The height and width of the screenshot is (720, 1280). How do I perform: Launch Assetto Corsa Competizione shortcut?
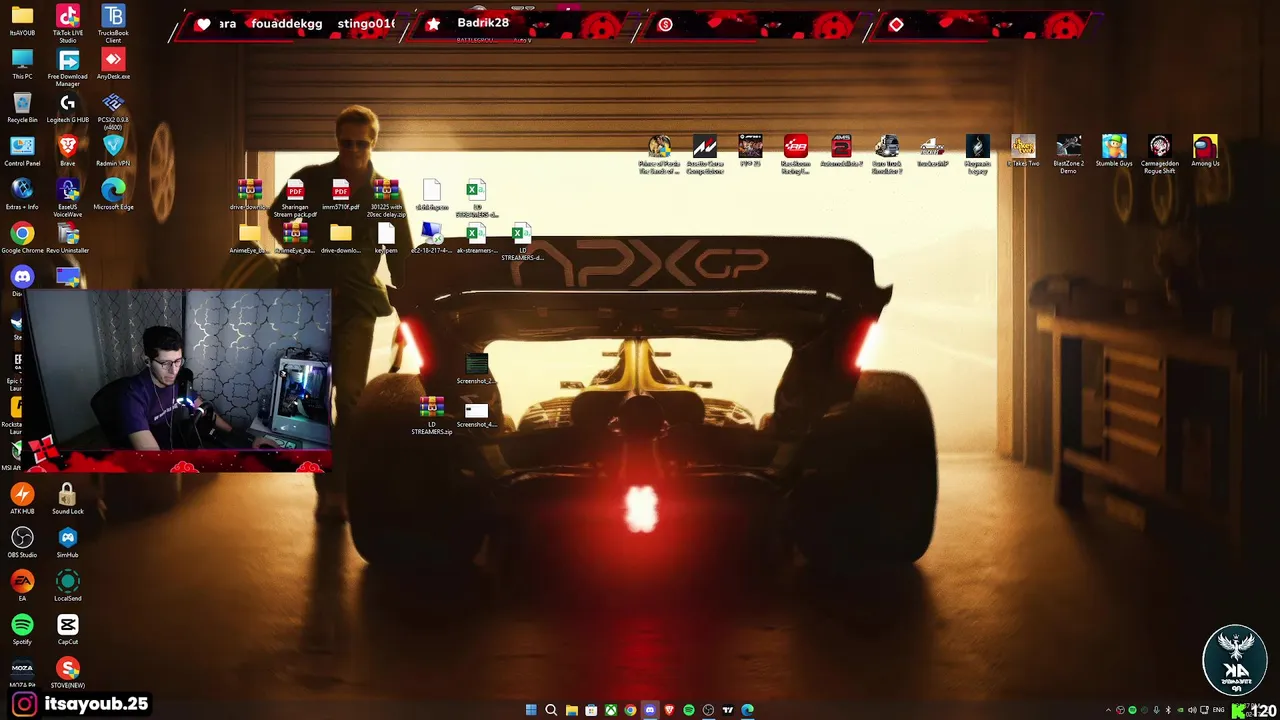pos(705,155)
